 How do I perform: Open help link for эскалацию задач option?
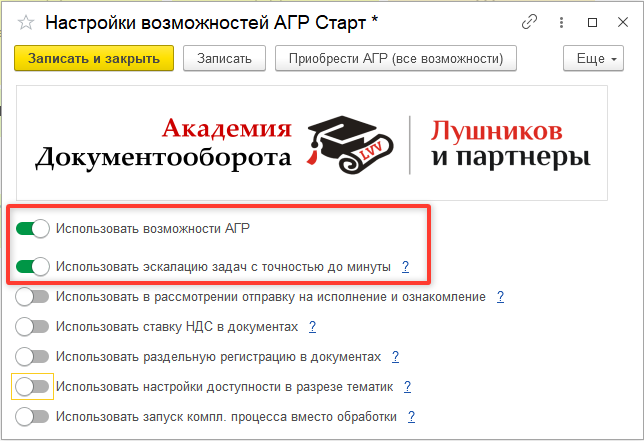pos(405,267)
